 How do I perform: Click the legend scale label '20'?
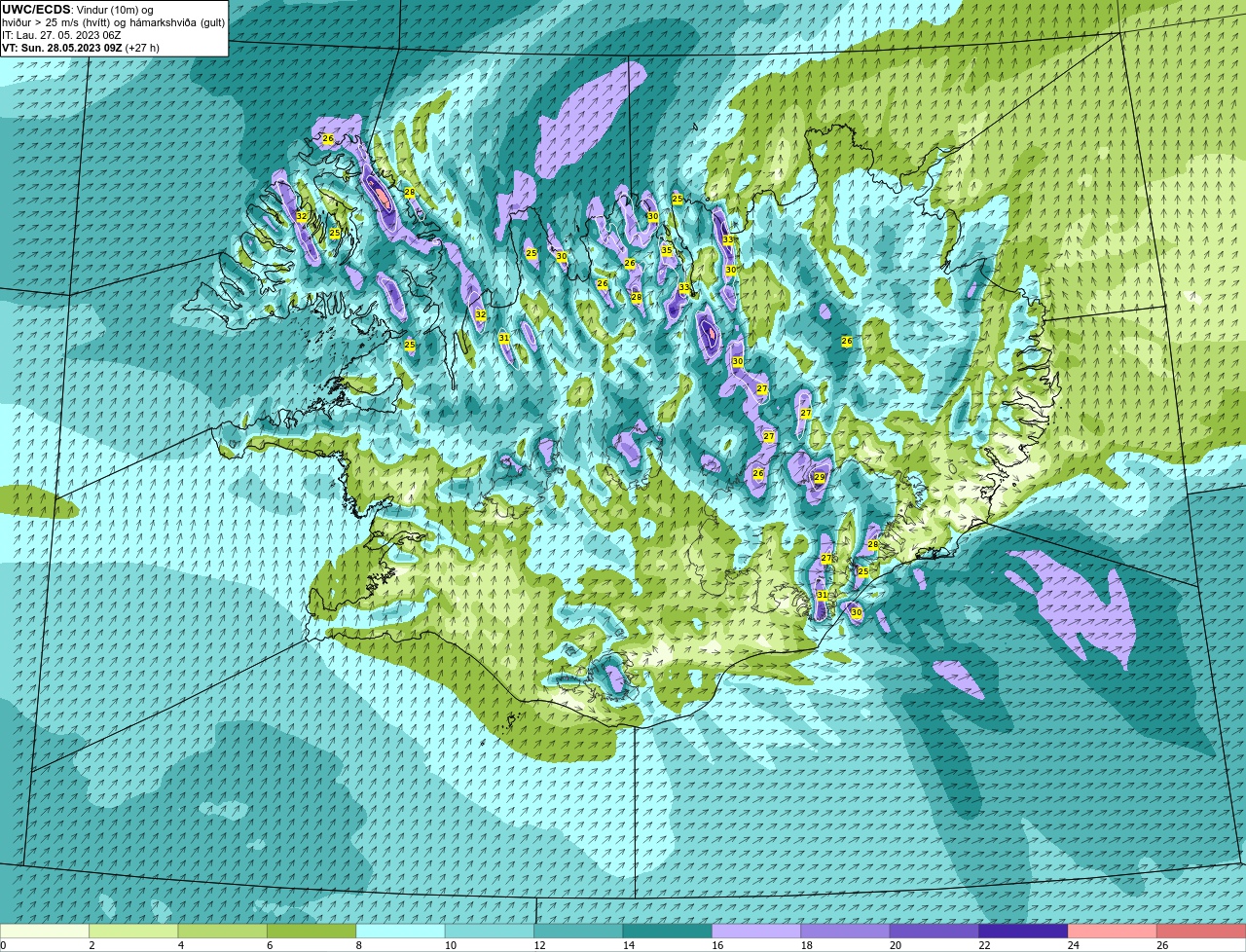(x=895, y=944)
